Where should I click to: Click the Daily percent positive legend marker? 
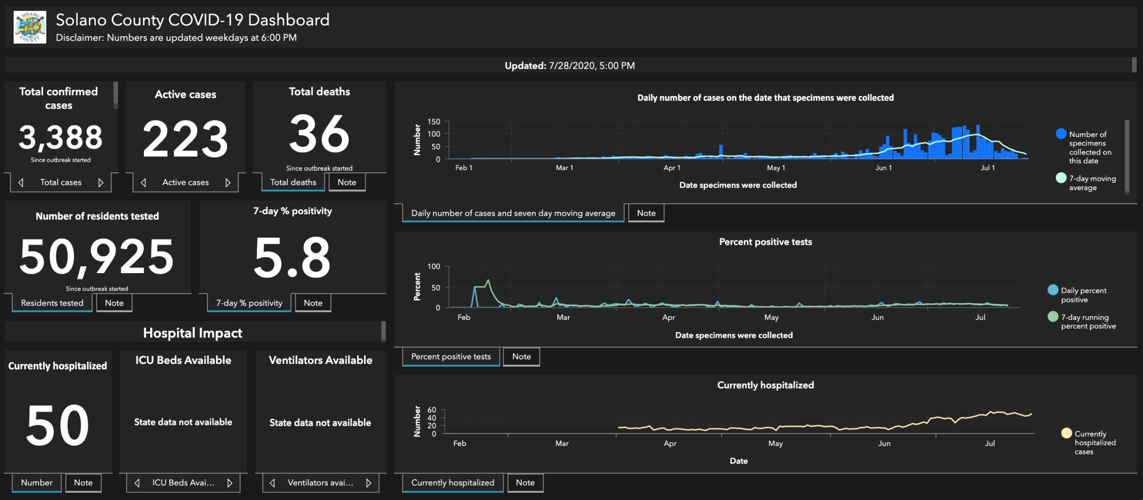click(1053, 290)
